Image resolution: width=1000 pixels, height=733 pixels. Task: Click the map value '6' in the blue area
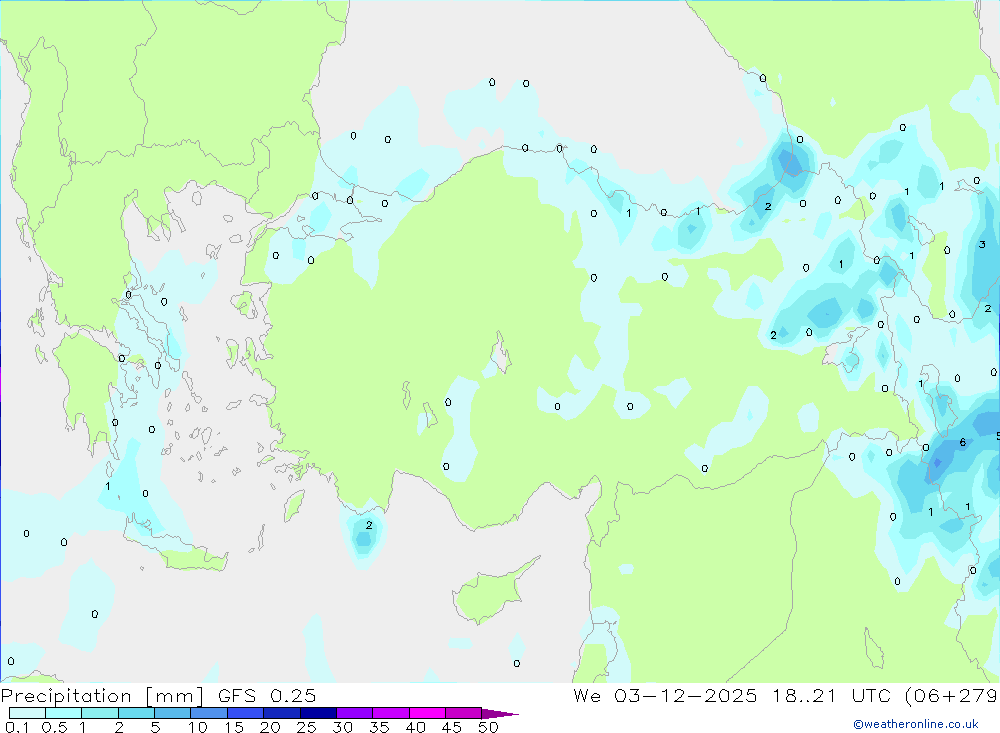point(963,442)
